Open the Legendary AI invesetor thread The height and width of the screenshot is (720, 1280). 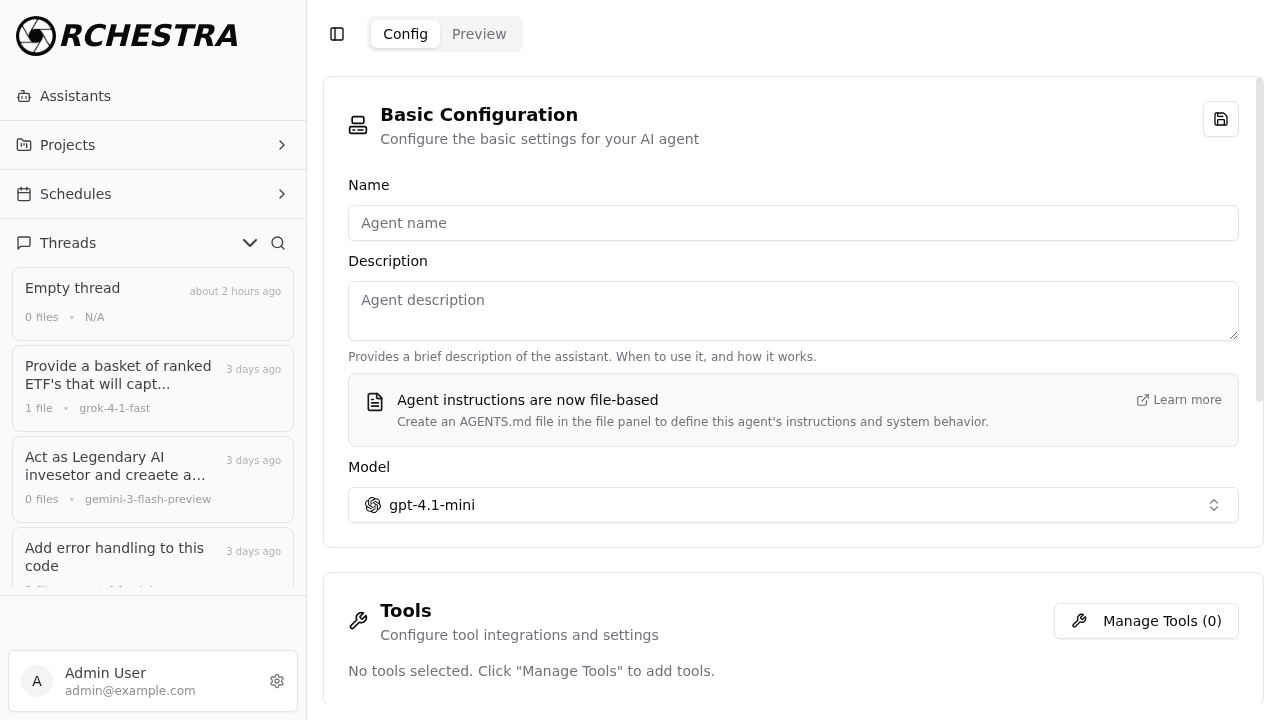coord(153,479)
